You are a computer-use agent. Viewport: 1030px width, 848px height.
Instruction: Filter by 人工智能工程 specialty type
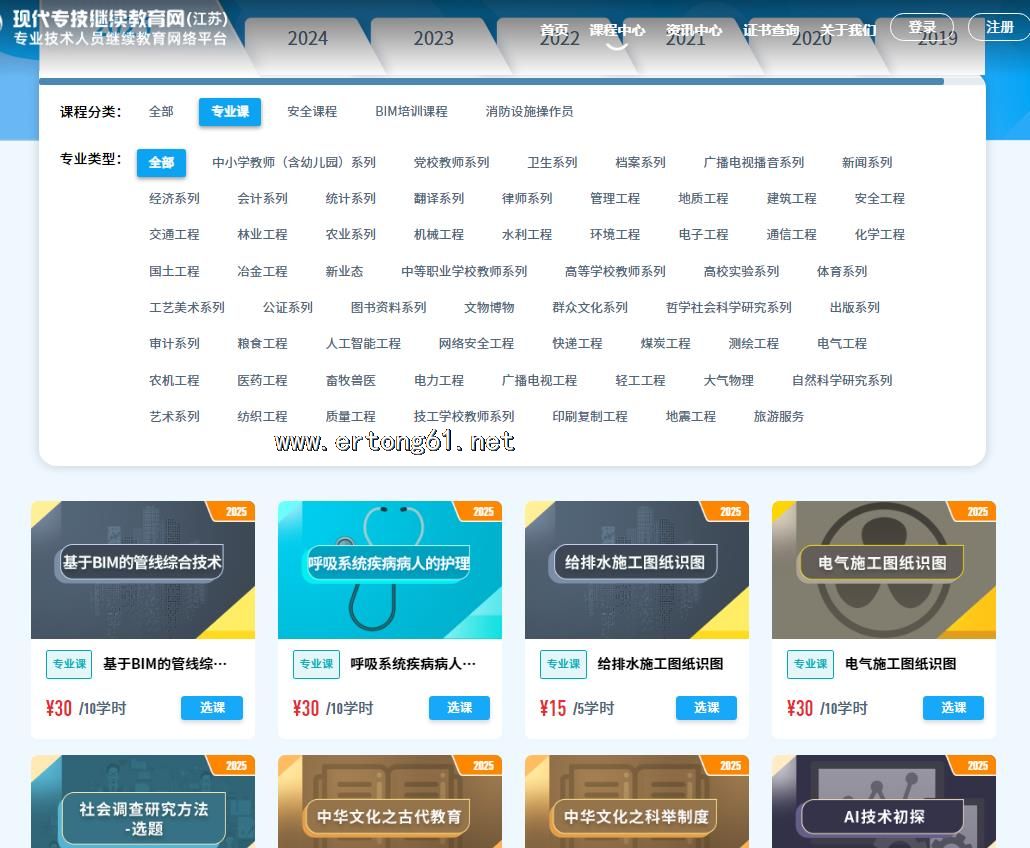(x=363, y=344)
